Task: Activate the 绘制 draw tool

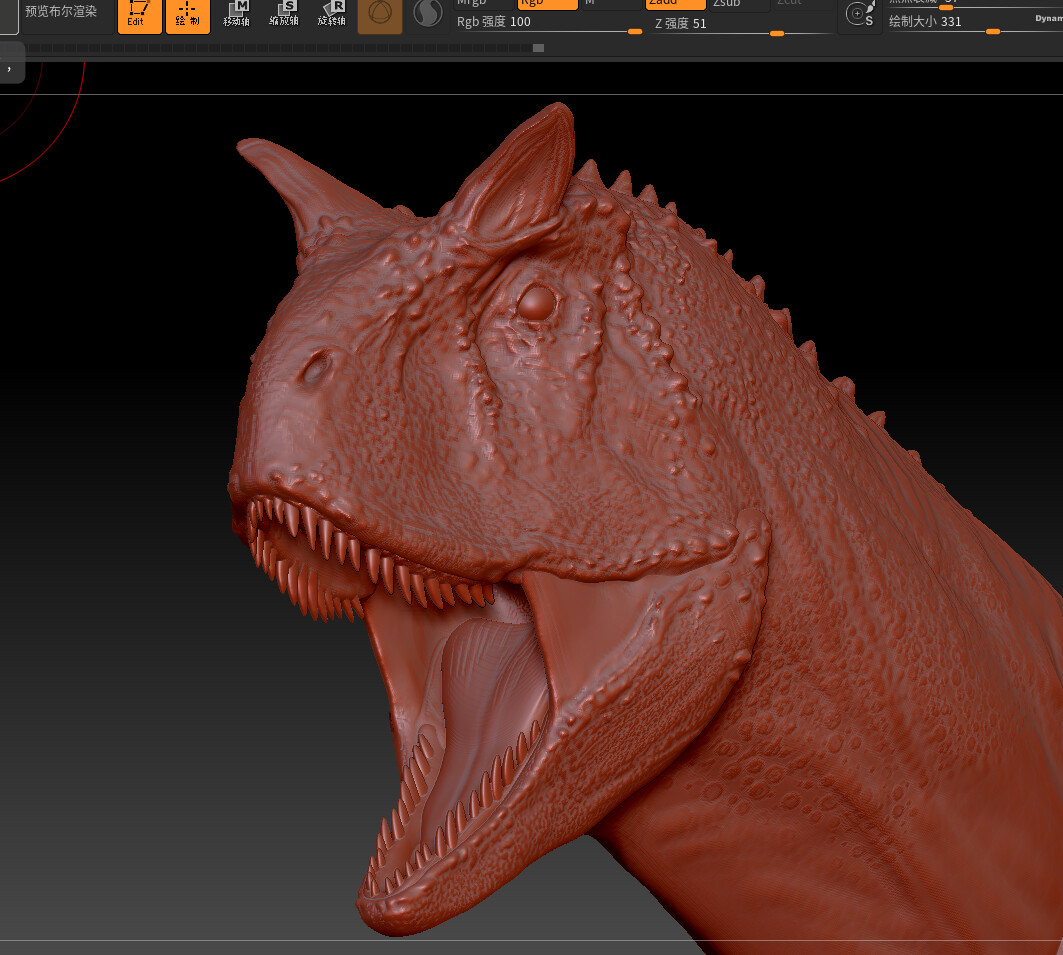Action: (187, 15)
